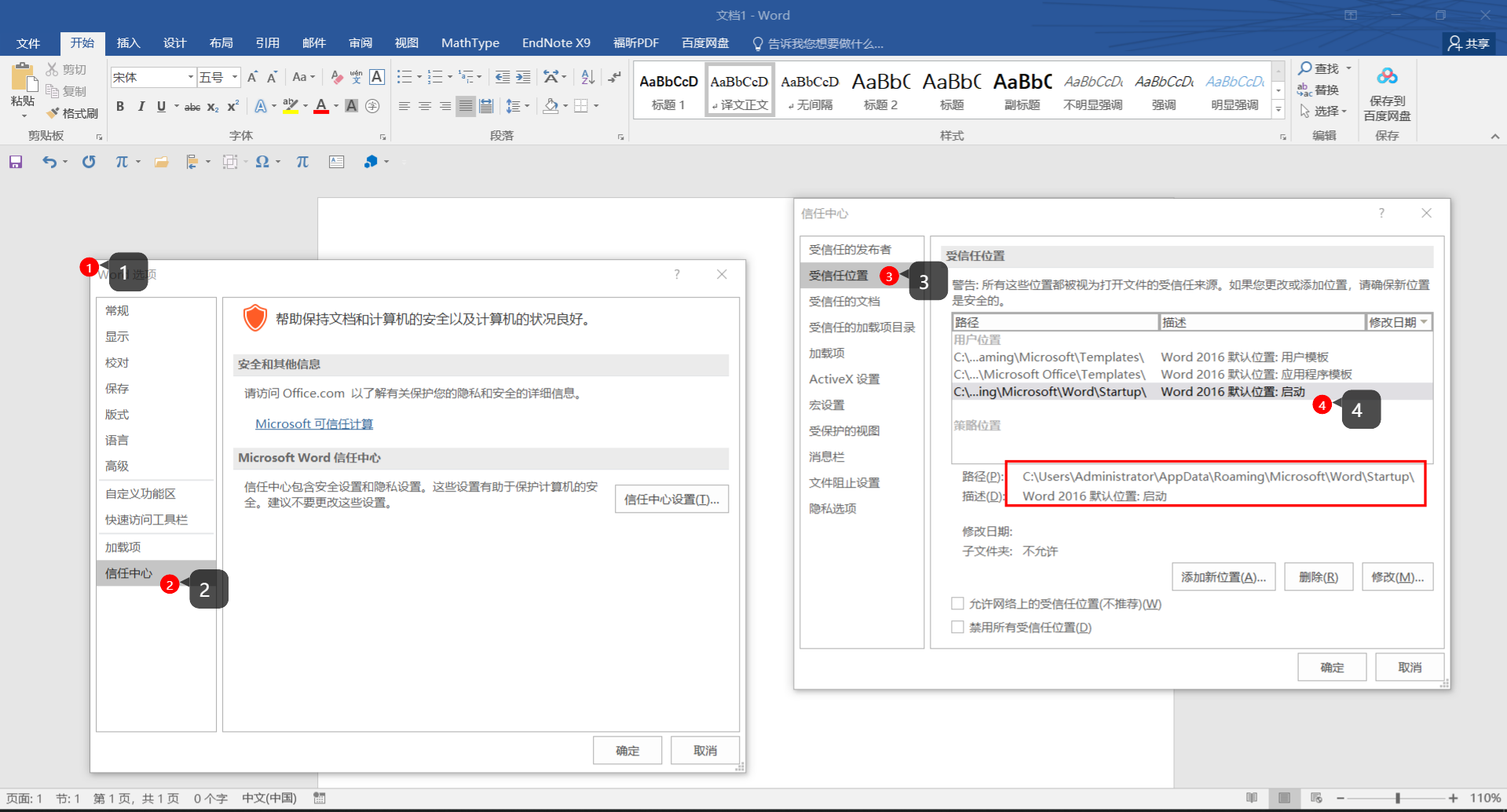Click 信任中心设置(T)... button
The width and height of the screenshot is (1507, 812).
(671, 499)
